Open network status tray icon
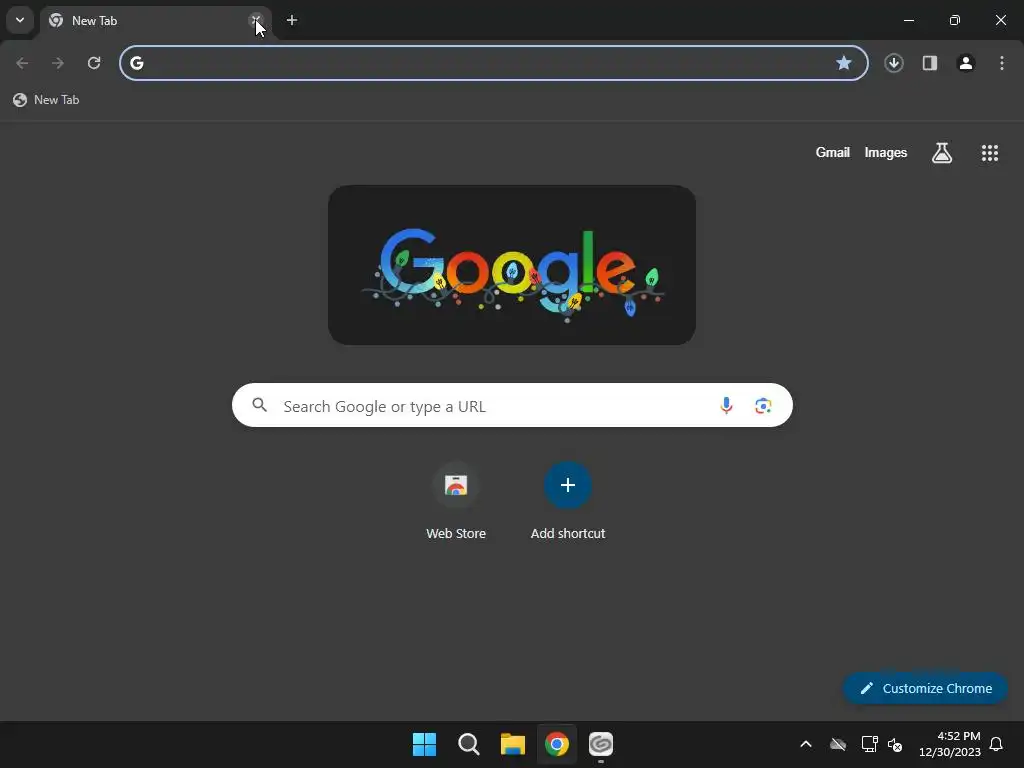Screen dimensions: 1024x768 (x=869, y=744)
